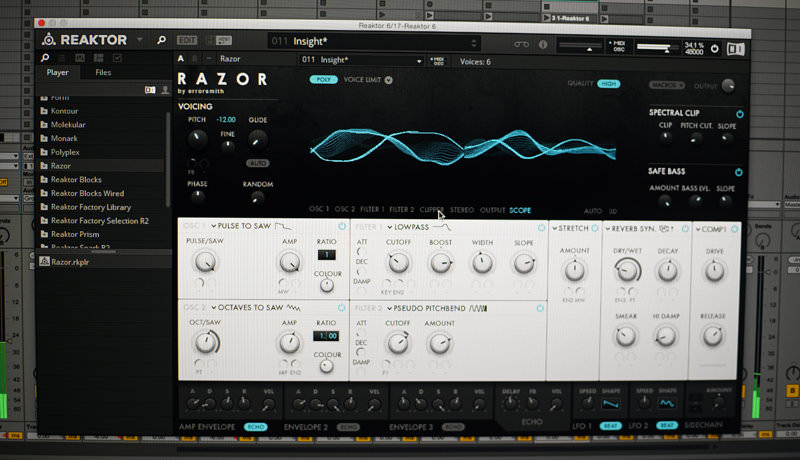Screen dimensions: 800x460
Task: Open the Comp type dropdown
Action: click(x=698, y=229)
